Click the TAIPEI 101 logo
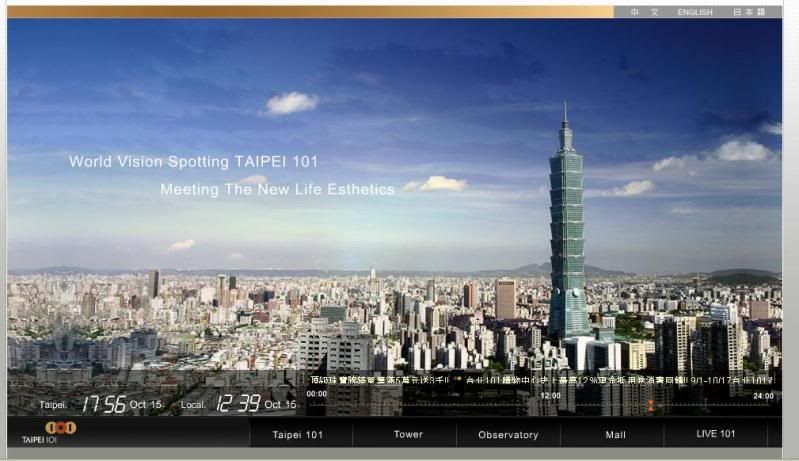Viewport: 799px width, 461px height. (x=48, y=432)
